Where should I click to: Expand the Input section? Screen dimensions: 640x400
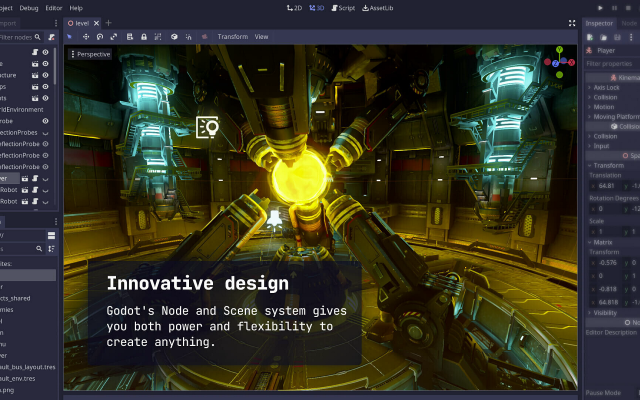point(599,146)
